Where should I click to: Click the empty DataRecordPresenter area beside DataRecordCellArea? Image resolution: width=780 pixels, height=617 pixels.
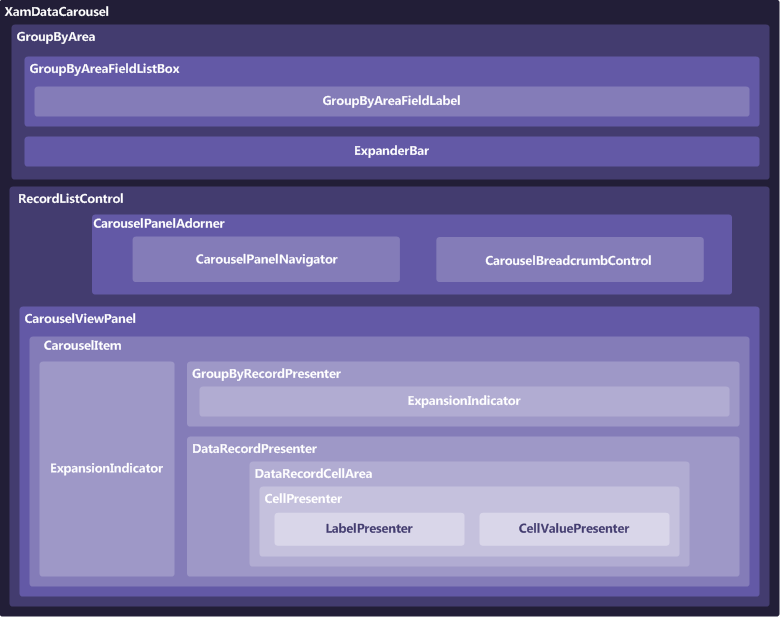[217, 518]
